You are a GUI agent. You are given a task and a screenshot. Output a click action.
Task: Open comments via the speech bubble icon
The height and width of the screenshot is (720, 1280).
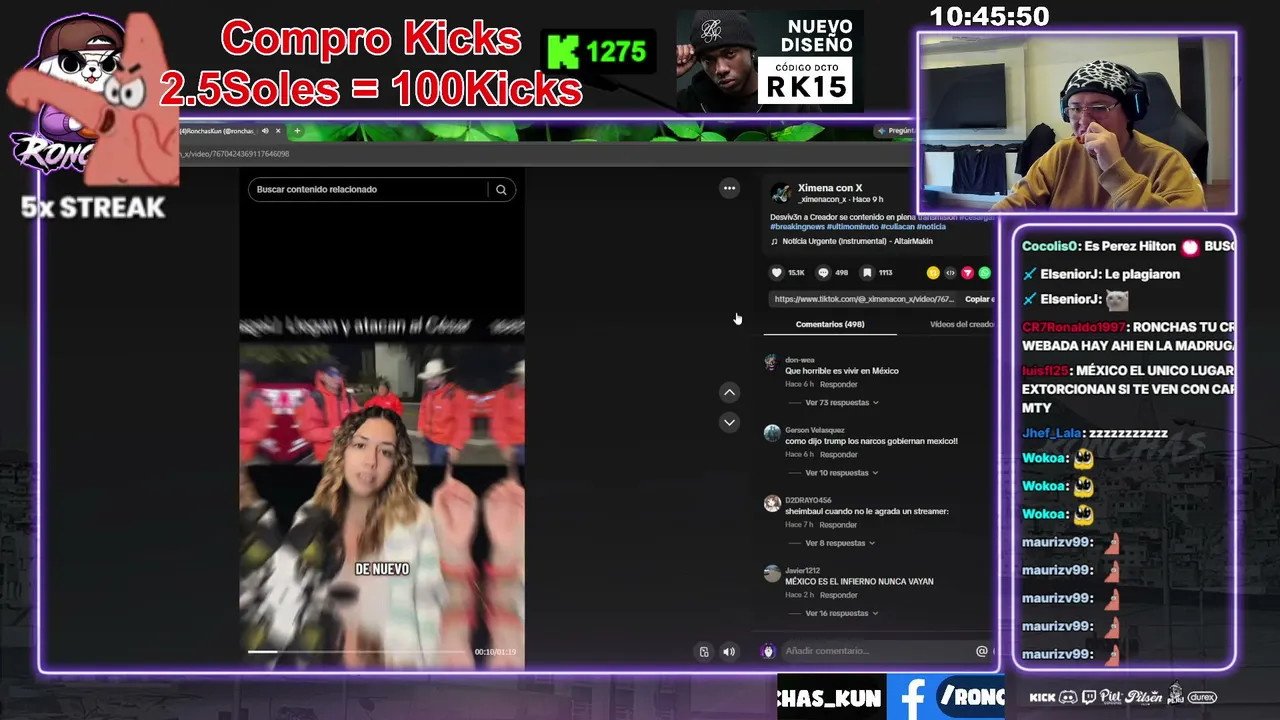click(x=823, y=272)
